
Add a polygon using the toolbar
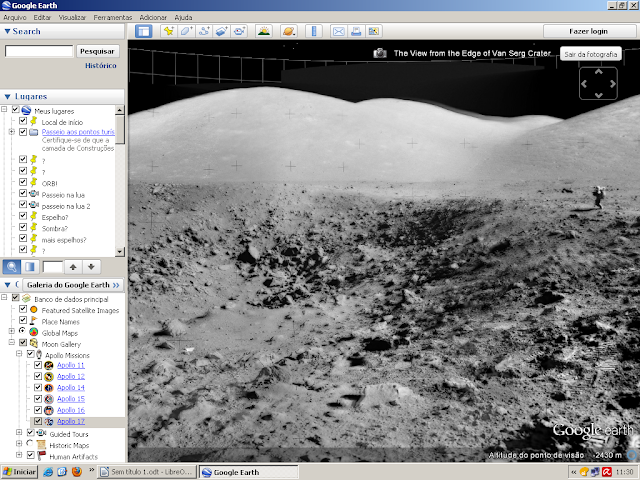click(186, 31)
